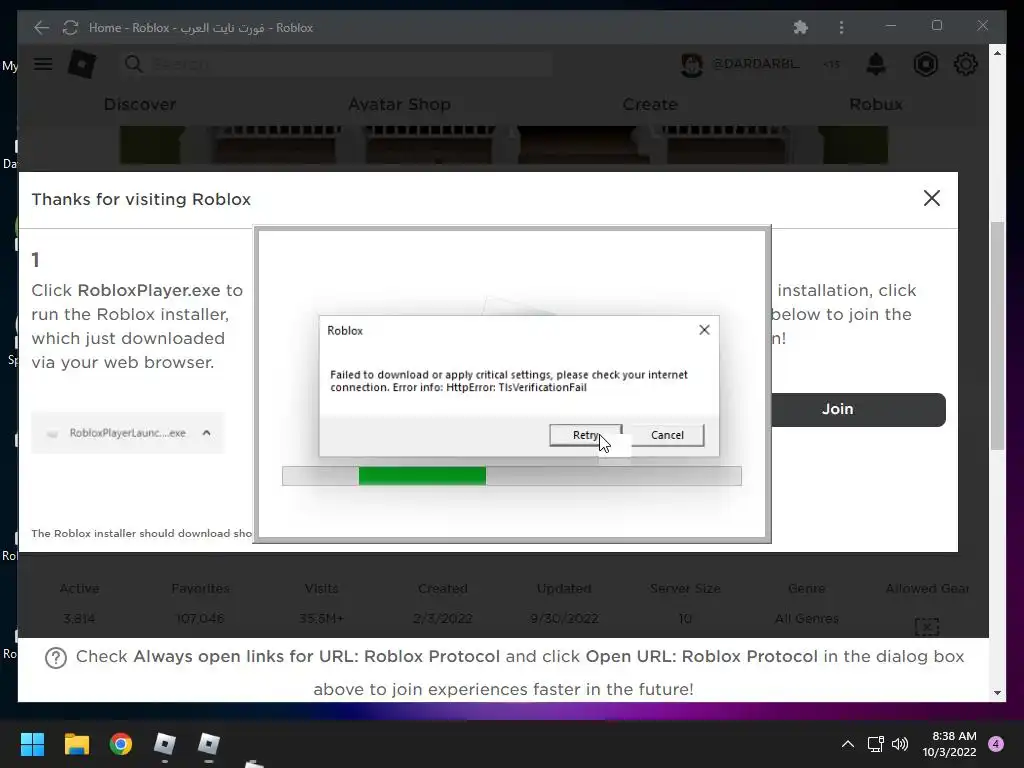Open Google Chrome from the taskbar
Image resolution: width=1024 pixels, height=768 pixels.
(121, 744)
